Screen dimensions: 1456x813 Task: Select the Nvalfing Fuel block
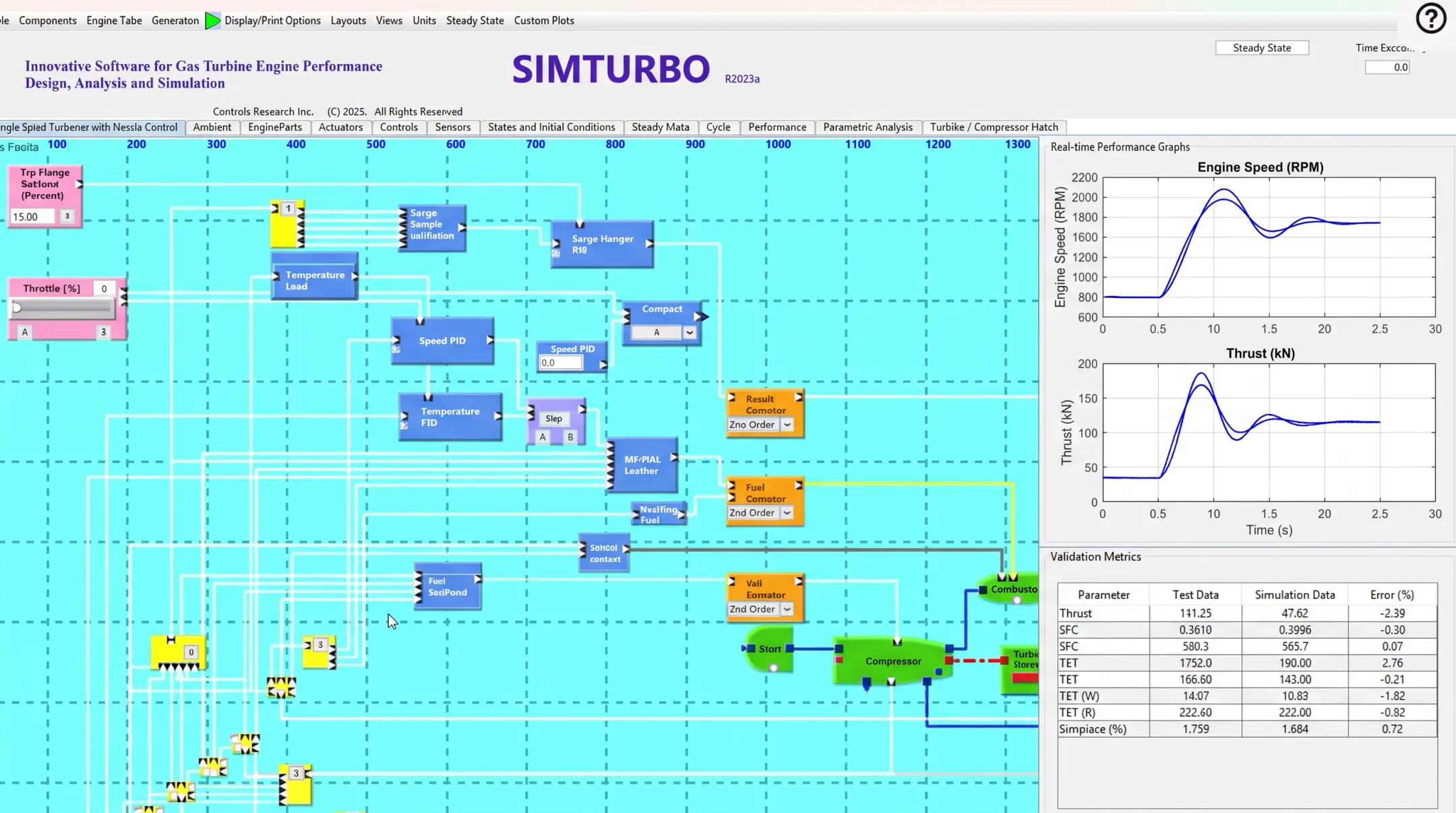(x=659, y=514)
